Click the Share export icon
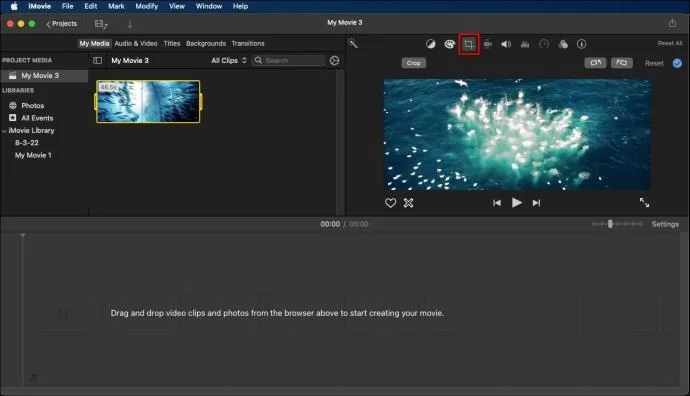690x396 pixels. click(x=672, y=23)
